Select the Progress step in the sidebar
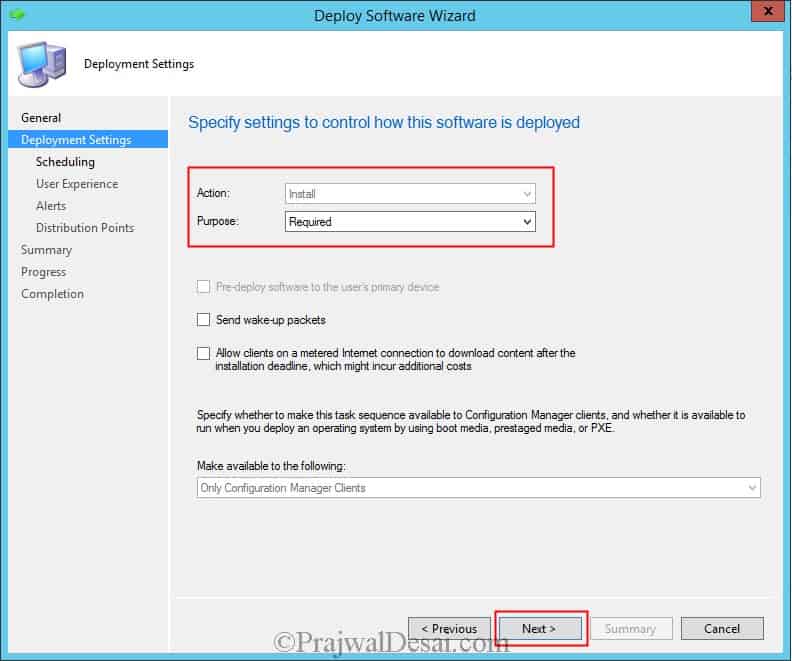Image resolution: width=792 pixels, height=661 pixels. (43, 272)
